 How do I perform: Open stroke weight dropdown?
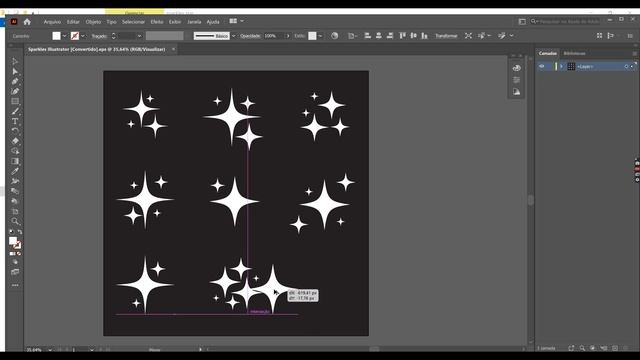139,36
